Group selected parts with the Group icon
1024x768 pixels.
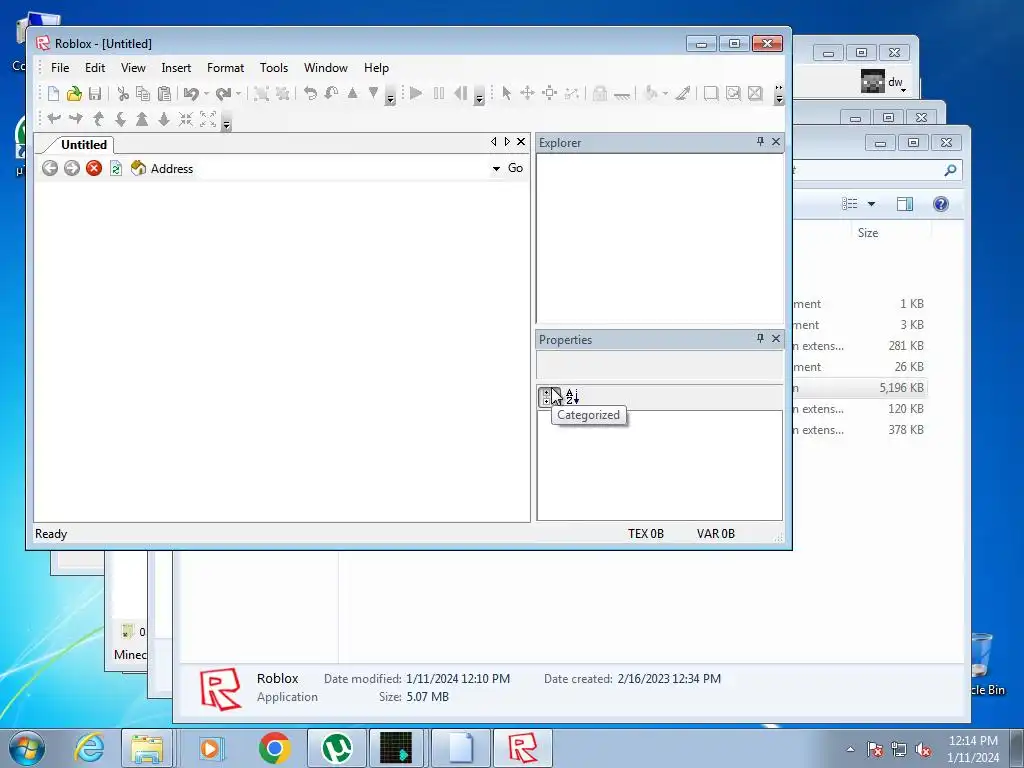click(x=261, y=93)
